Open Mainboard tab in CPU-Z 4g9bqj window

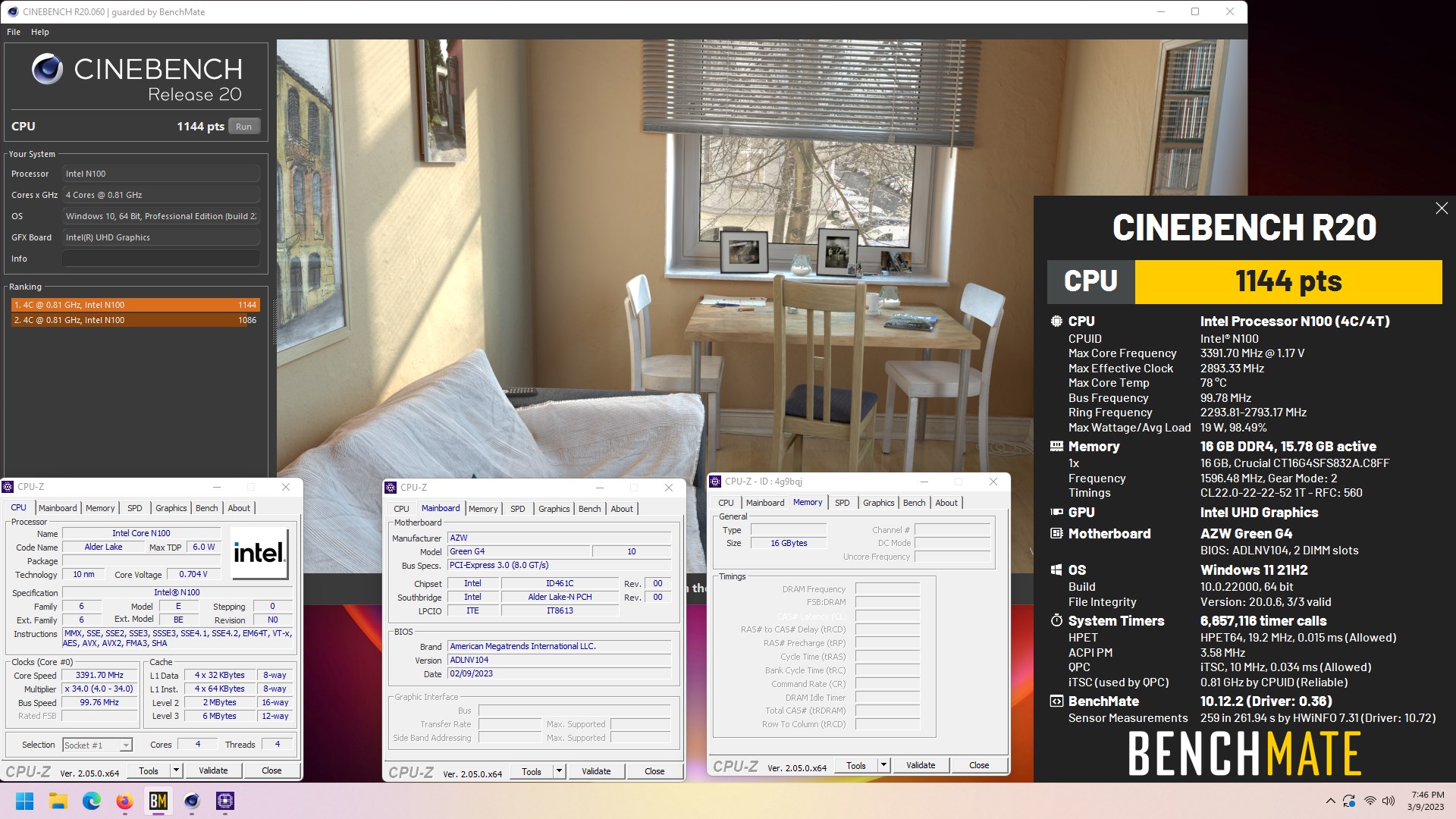point(765,503)
